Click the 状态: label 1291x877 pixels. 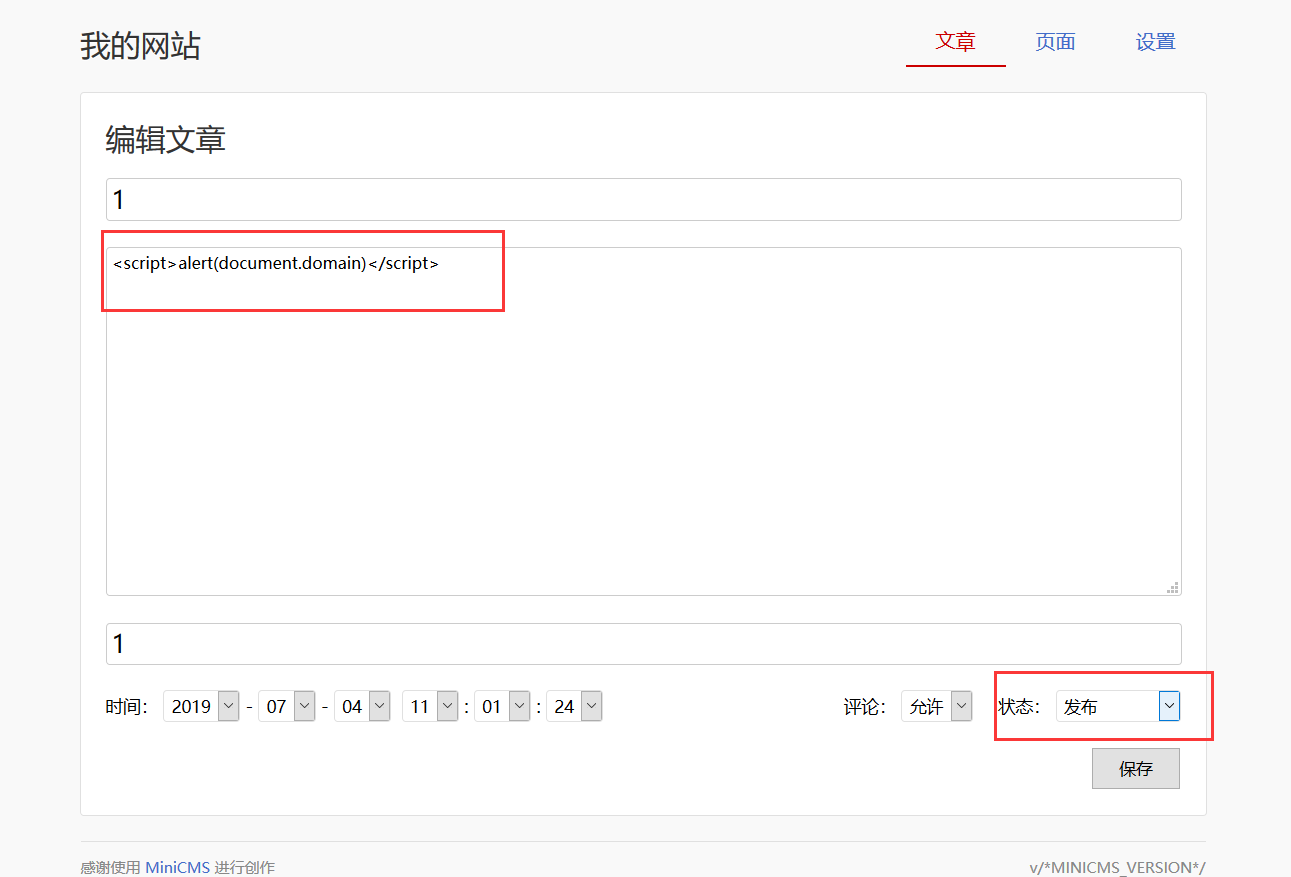coord(1019,707)
